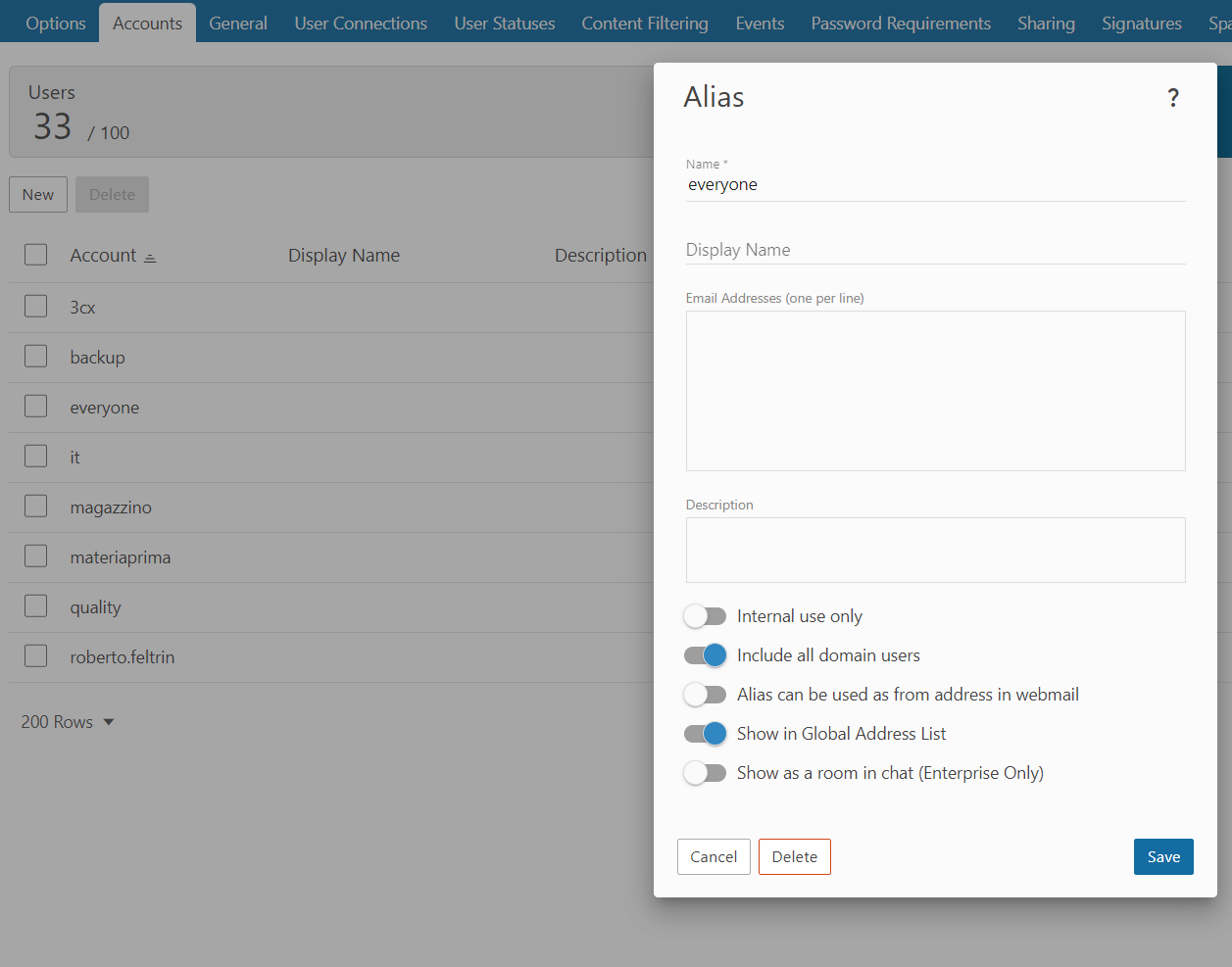Delete the everyone alias
The height and width of the screenshot is (967, 1232).
click(x=794, y=856)
